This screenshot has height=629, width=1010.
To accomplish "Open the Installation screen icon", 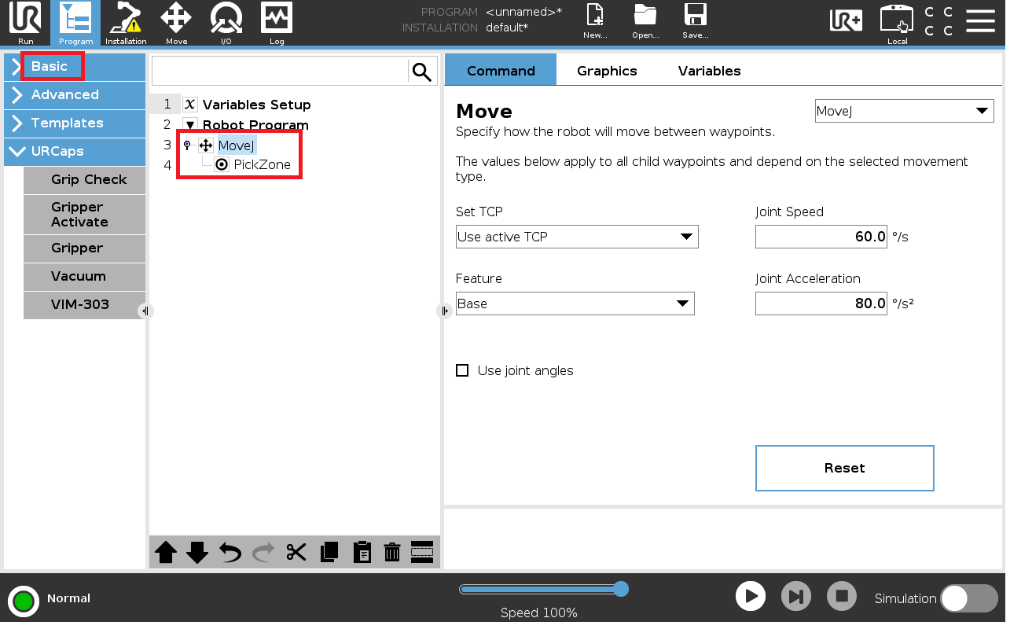I will click(126, 23).
